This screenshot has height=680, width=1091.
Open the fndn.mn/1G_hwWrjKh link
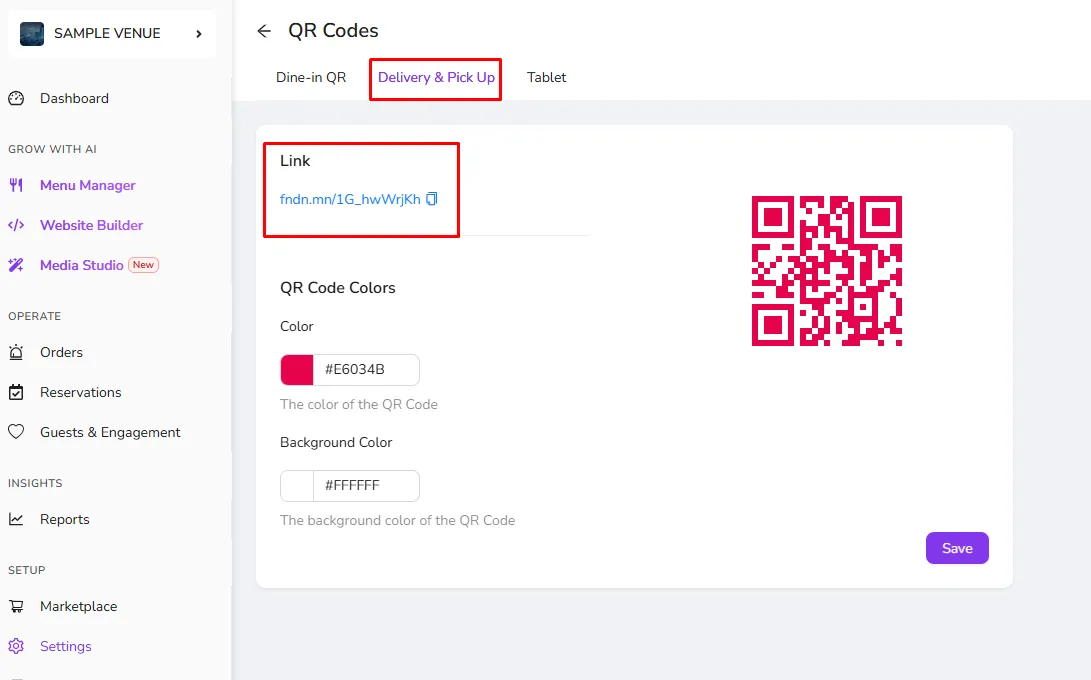click(350, 199)
